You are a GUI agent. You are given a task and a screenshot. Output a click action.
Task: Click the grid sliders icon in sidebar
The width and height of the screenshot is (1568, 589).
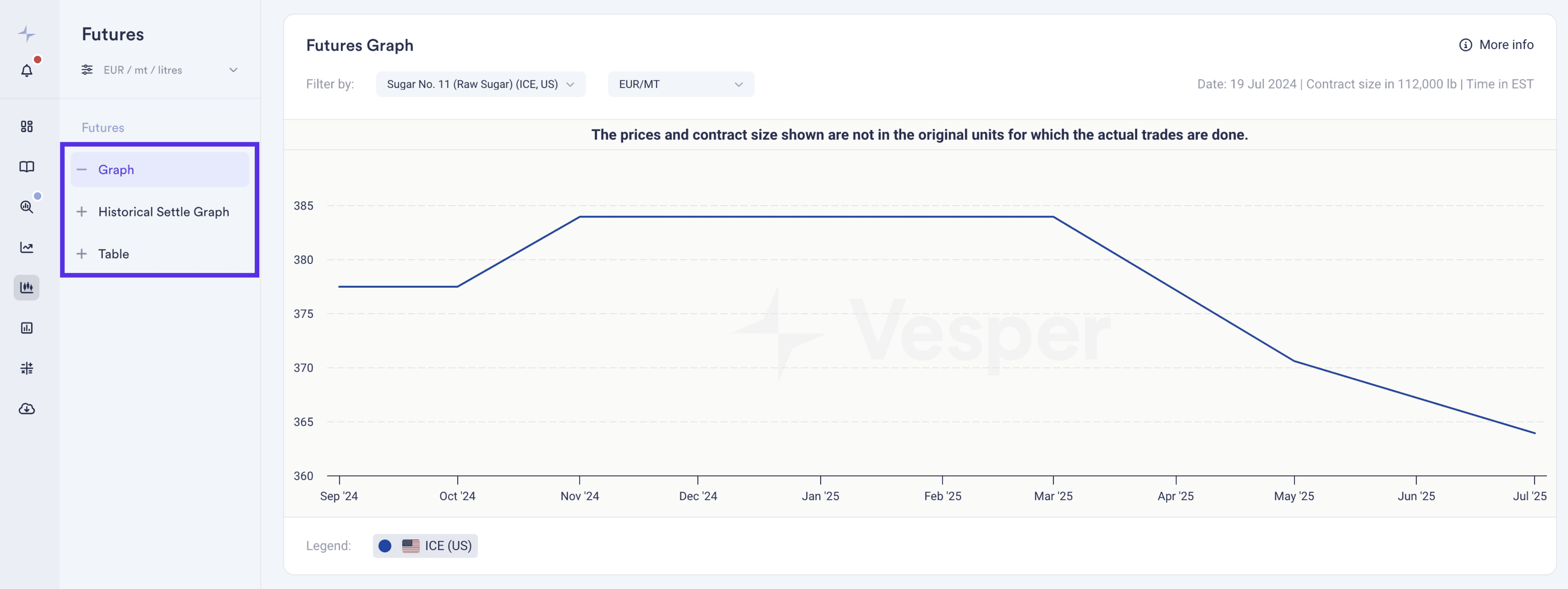point(27,368)
